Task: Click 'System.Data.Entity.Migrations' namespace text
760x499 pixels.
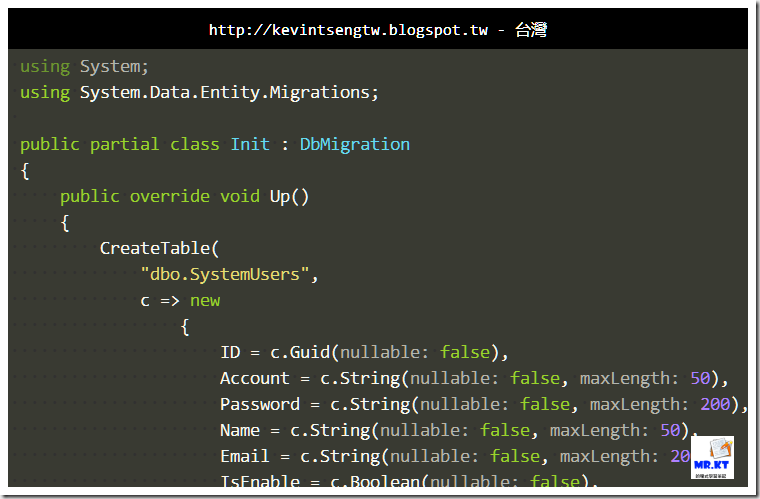Action: pos(224,92)
